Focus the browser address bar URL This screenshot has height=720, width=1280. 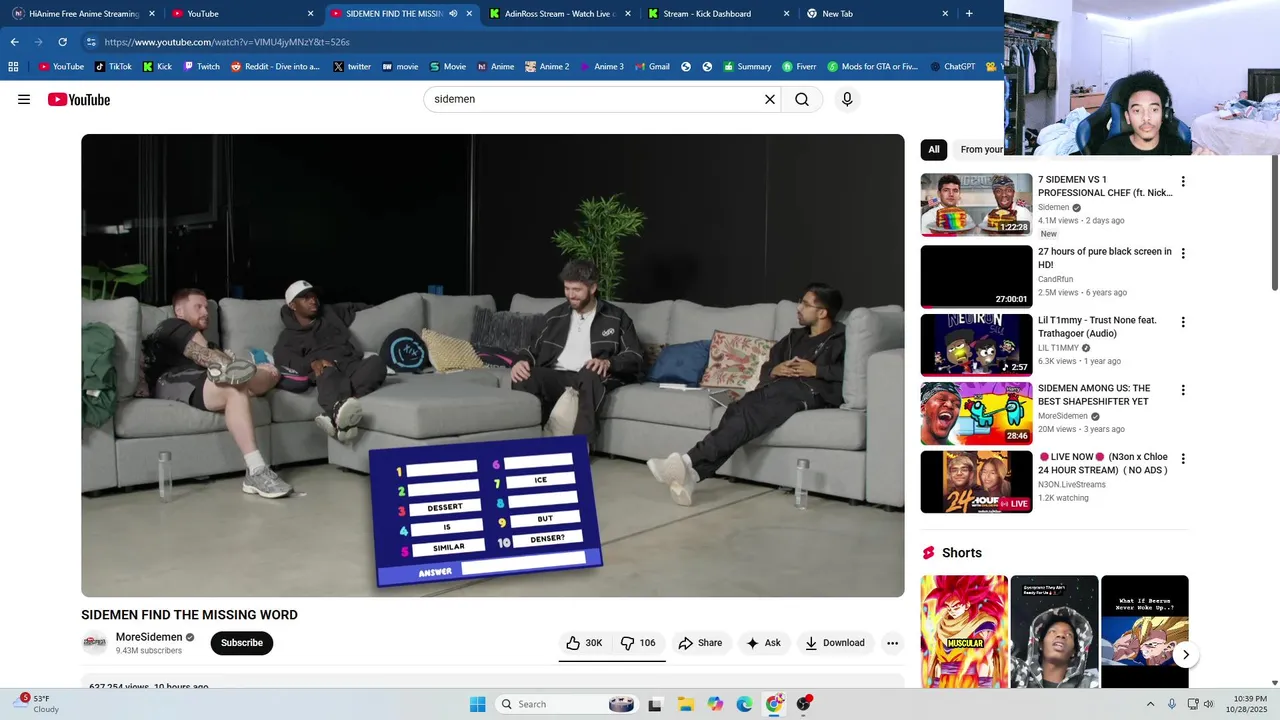tap(227, 42)
